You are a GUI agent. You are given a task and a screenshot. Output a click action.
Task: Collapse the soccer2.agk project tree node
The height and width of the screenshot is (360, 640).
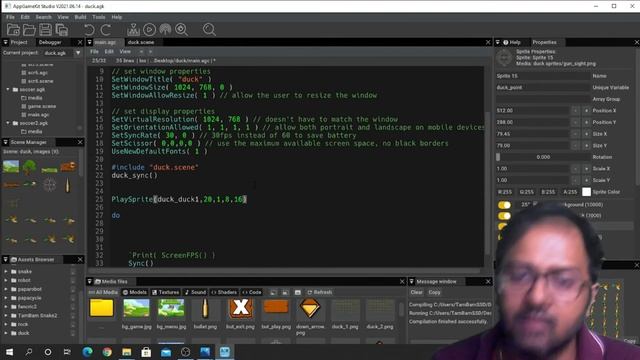coord(8,123)
